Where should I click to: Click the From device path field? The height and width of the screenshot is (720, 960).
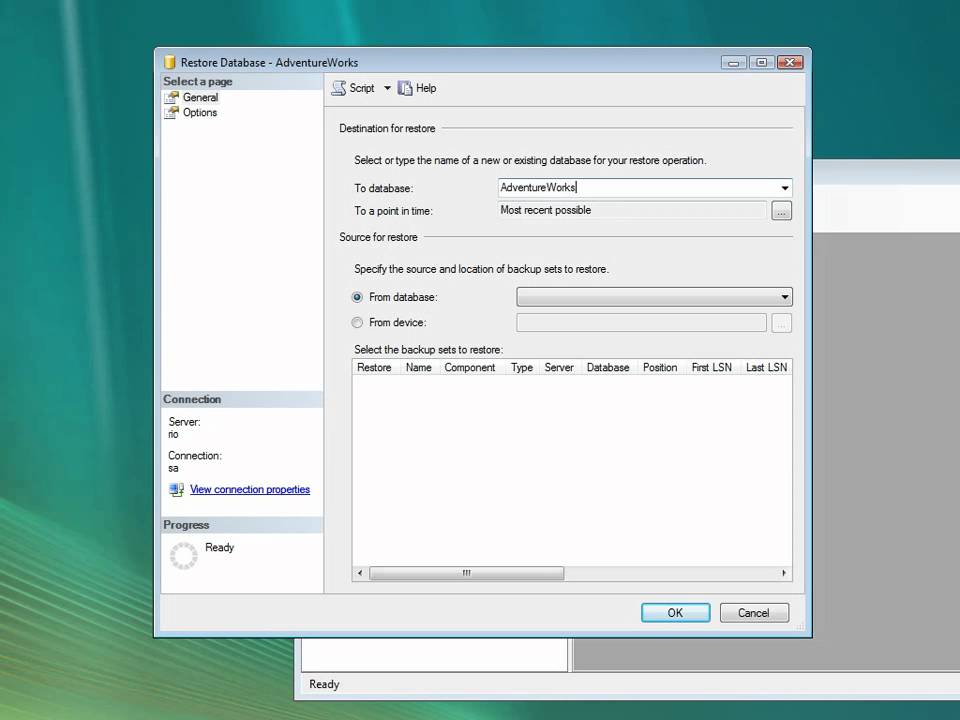click(x=641, y=323)
